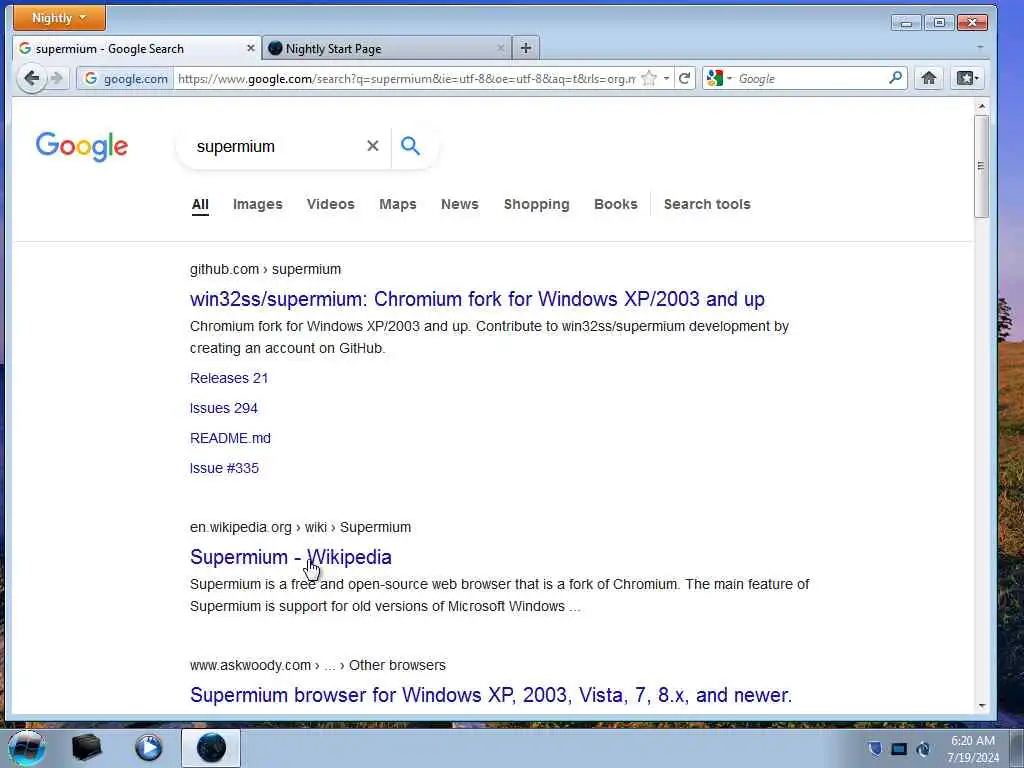
Task: Open the Releases 21 sublink
Action: point(229,378)
